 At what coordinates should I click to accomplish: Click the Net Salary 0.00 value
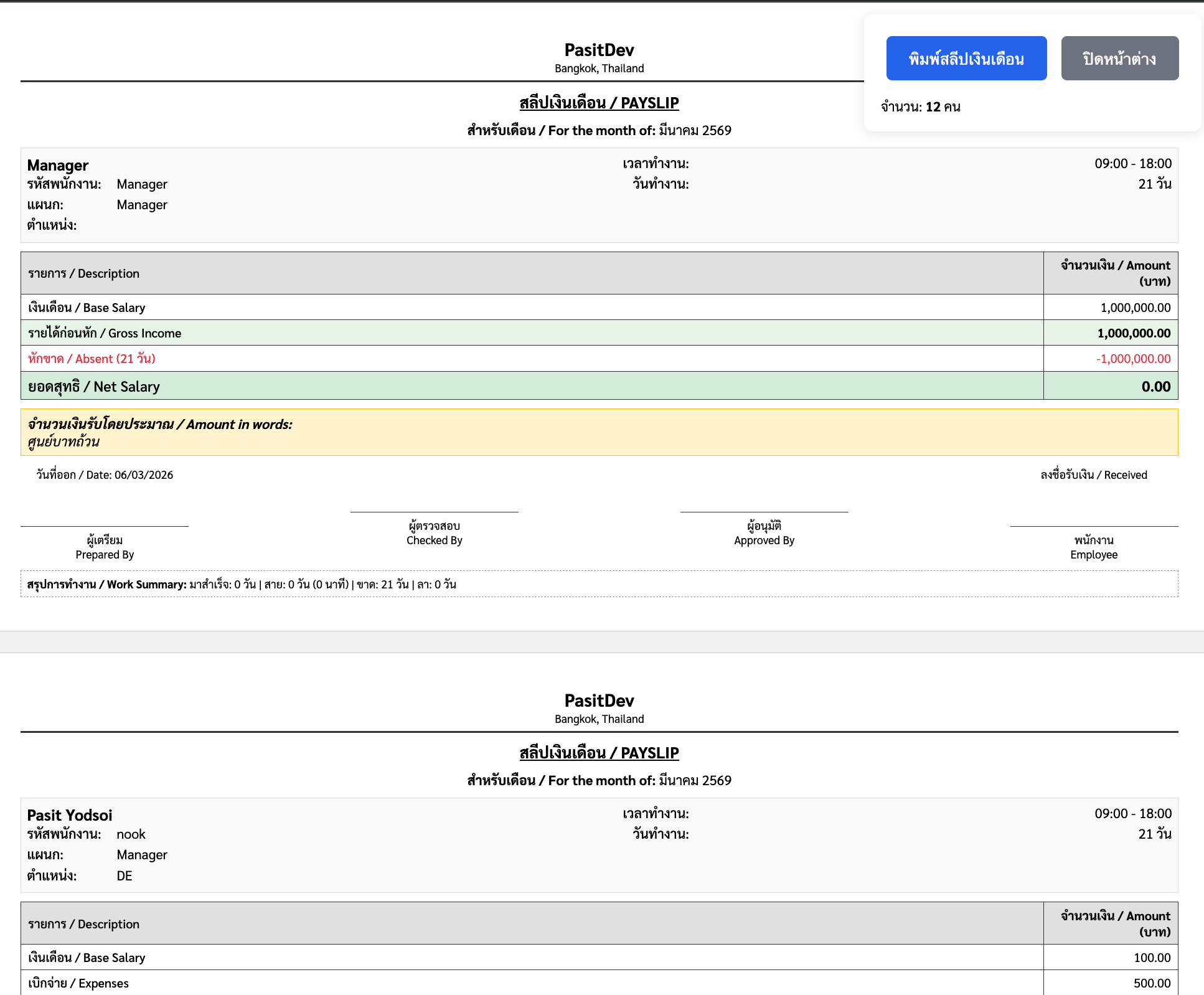click(x=1155, y=387)
